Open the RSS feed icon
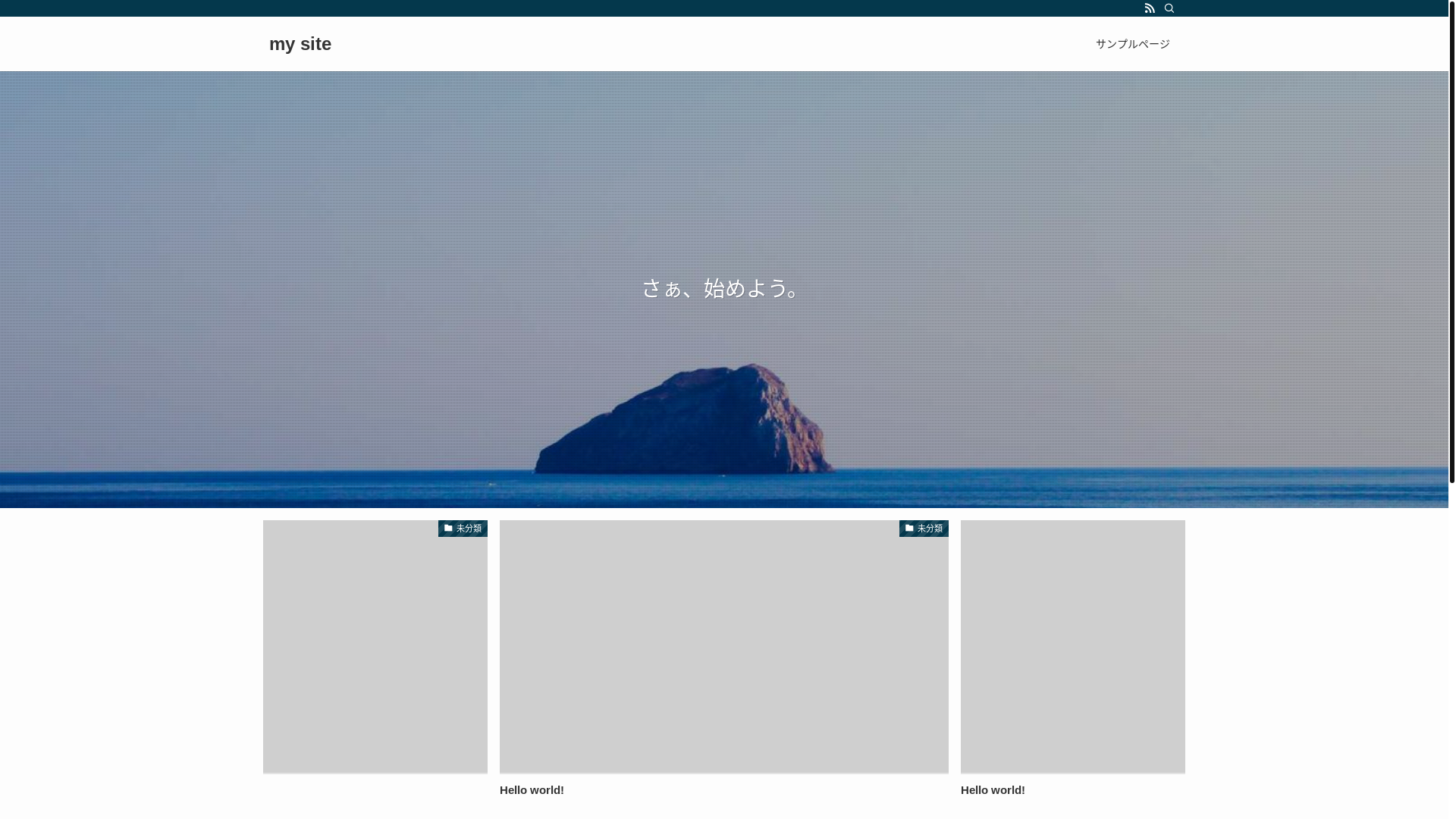1456x819 pixels. point(1150,8)
